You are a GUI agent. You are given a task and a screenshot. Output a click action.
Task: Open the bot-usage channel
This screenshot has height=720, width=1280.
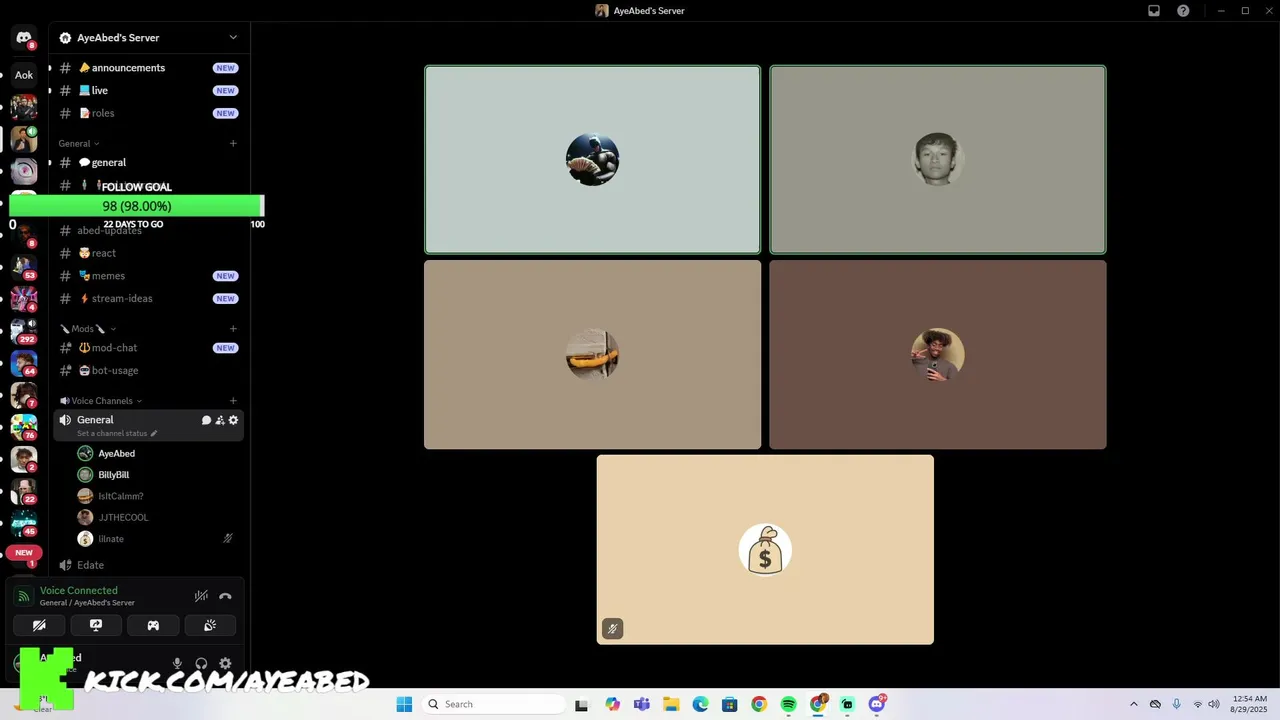point(148,370)
